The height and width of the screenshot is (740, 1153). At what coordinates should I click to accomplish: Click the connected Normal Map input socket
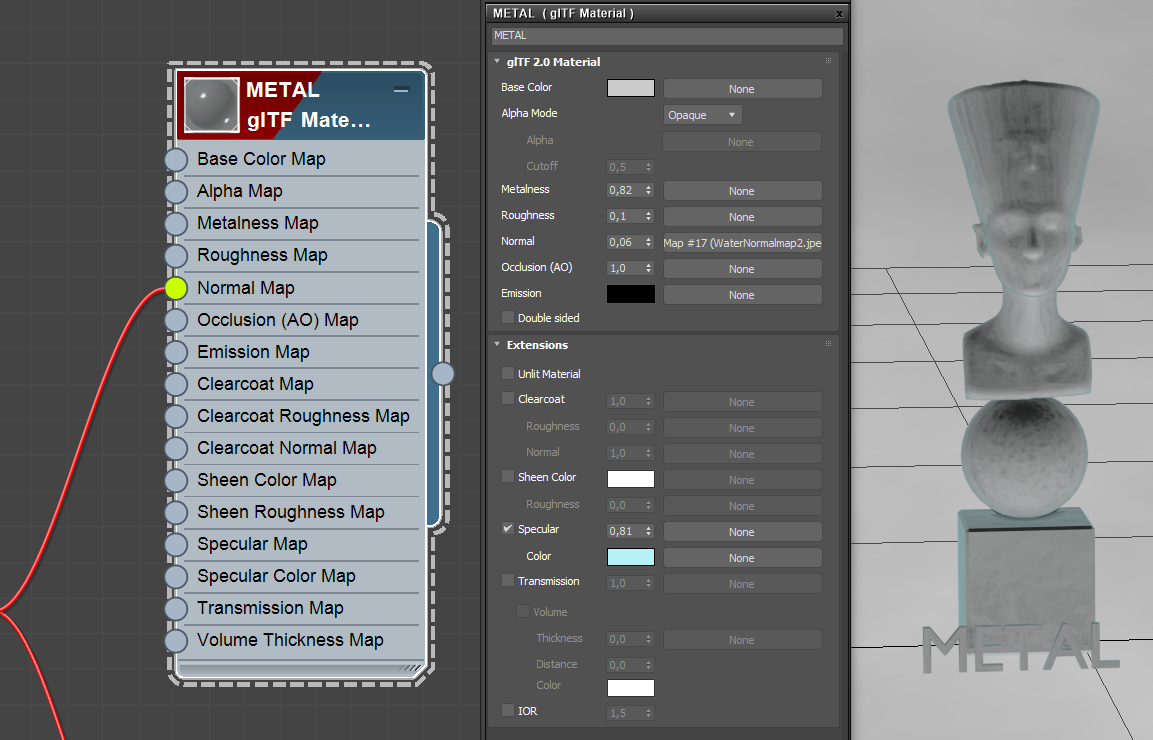coord(176,288)
